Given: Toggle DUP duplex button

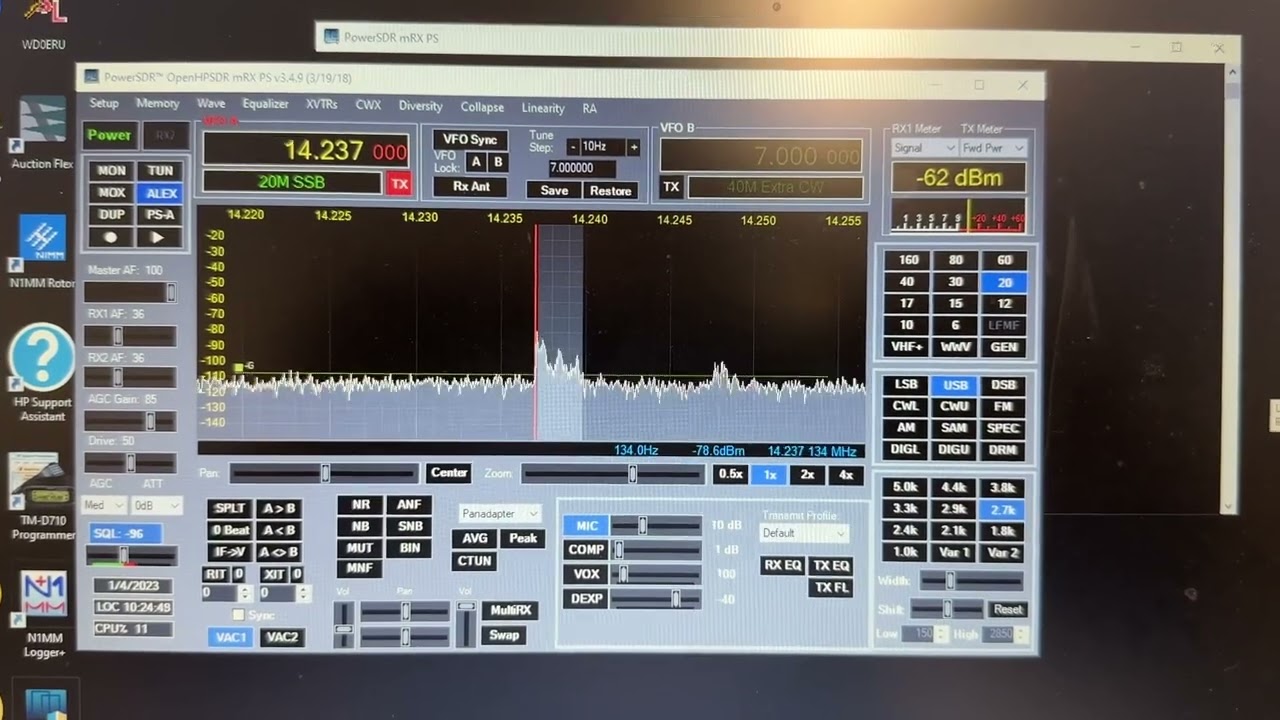Looking at the screenshot, I should 111,215.
